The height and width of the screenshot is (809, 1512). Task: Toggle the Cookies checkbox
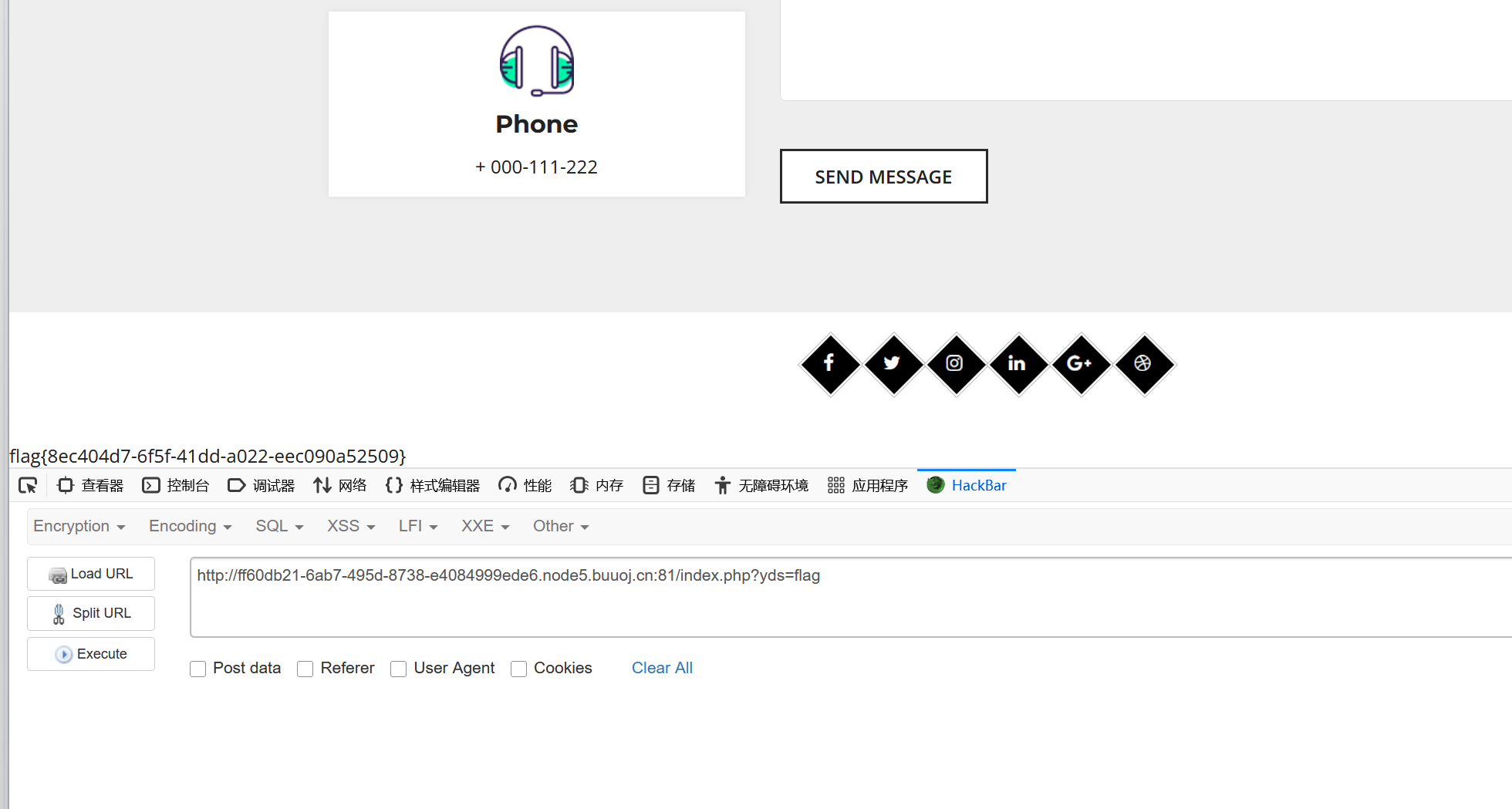519,669
